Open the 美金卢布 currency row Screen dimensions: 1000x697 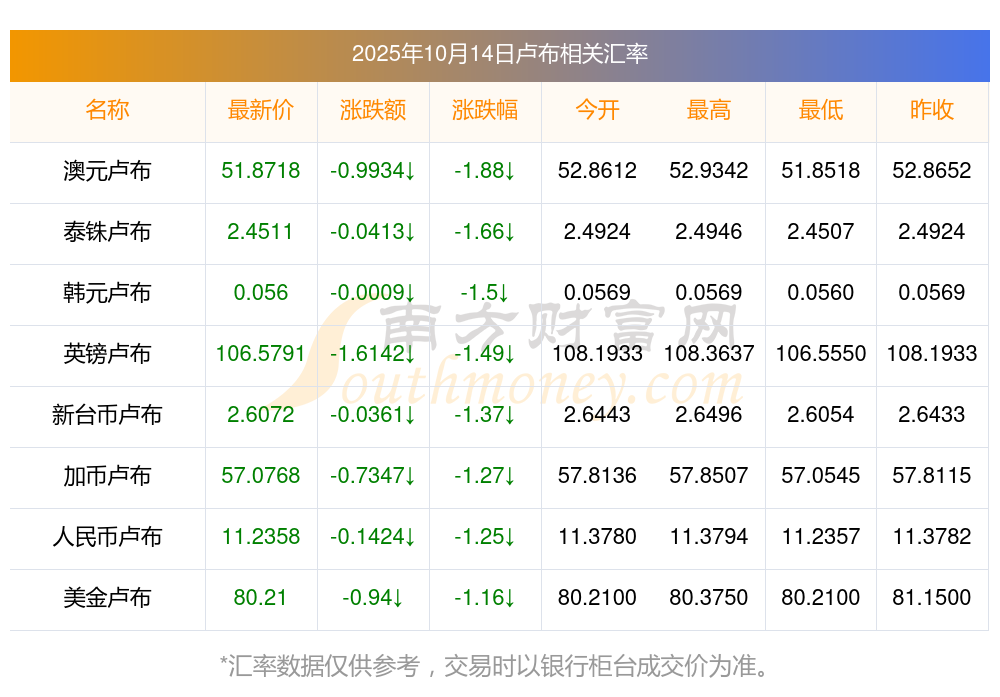[x=107, y=598]
